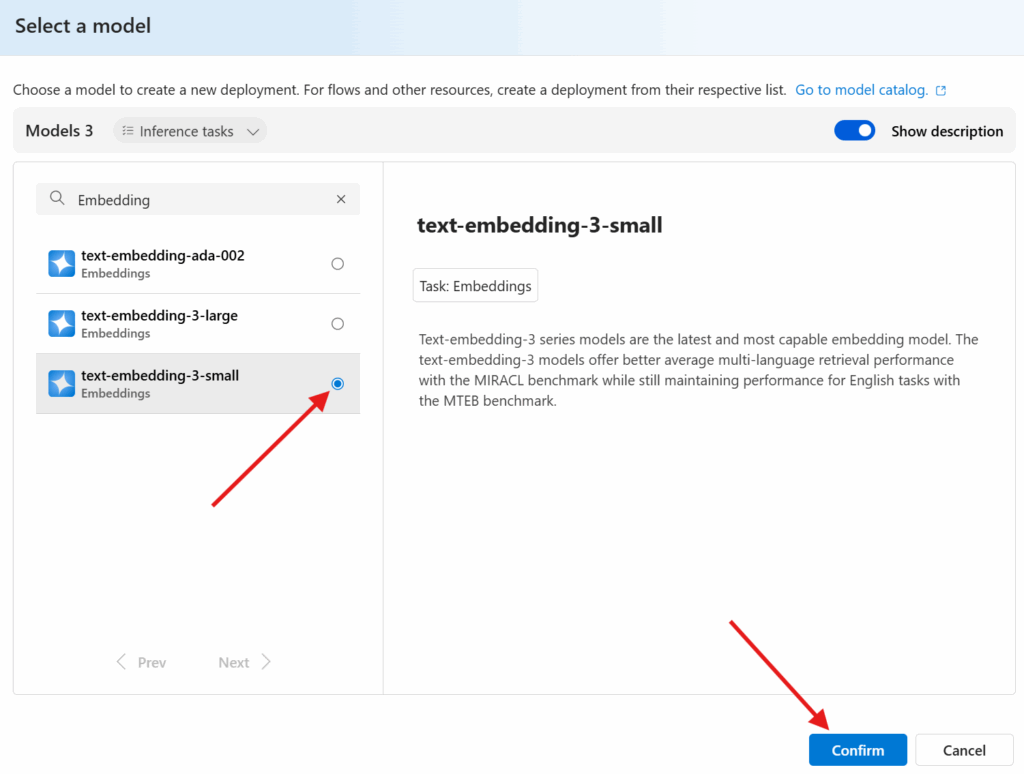Open the Inference tasks dropdown
The width and height of the screenshot is (1024, 774).
pyautogui.click(x=190, y=130)
